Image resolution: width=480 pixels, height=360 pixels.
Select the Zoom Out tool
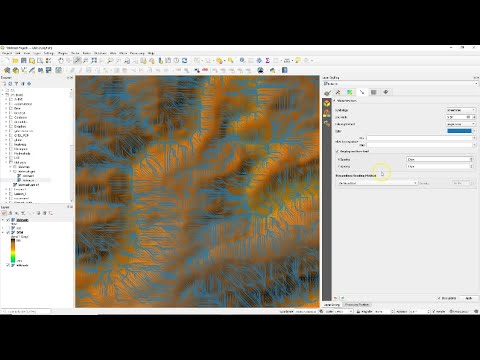click(x=85, y=61)
